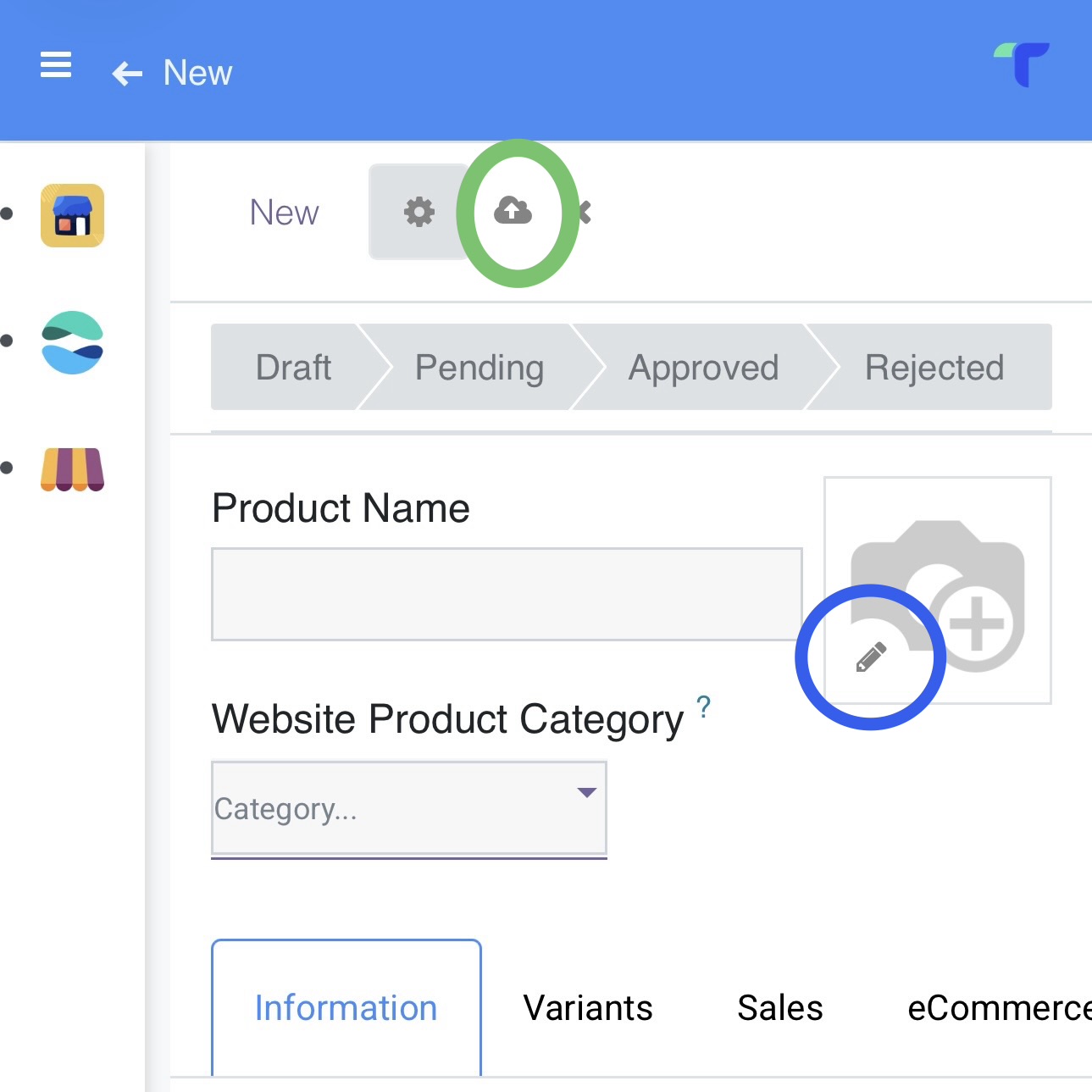
Task: Open the teal wave app in sidebar
Action: 73,342
